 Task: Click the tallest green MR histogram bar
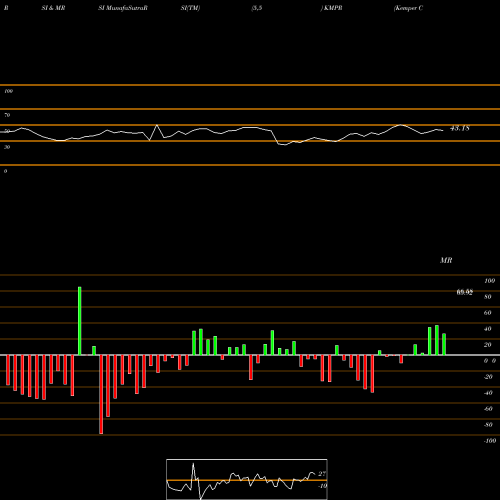80,321
